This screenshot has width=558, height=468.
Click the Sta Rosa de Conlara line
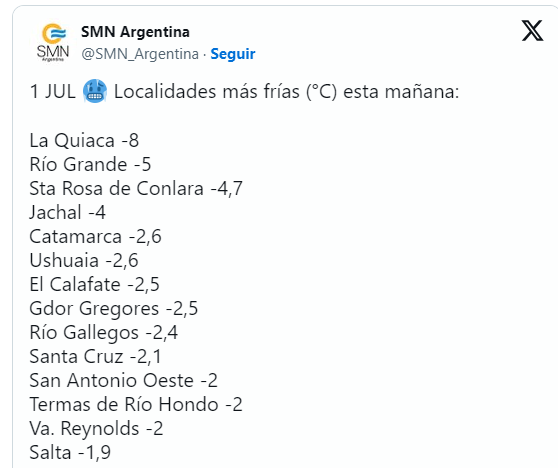pyautogui.click(x=136, y=188)
